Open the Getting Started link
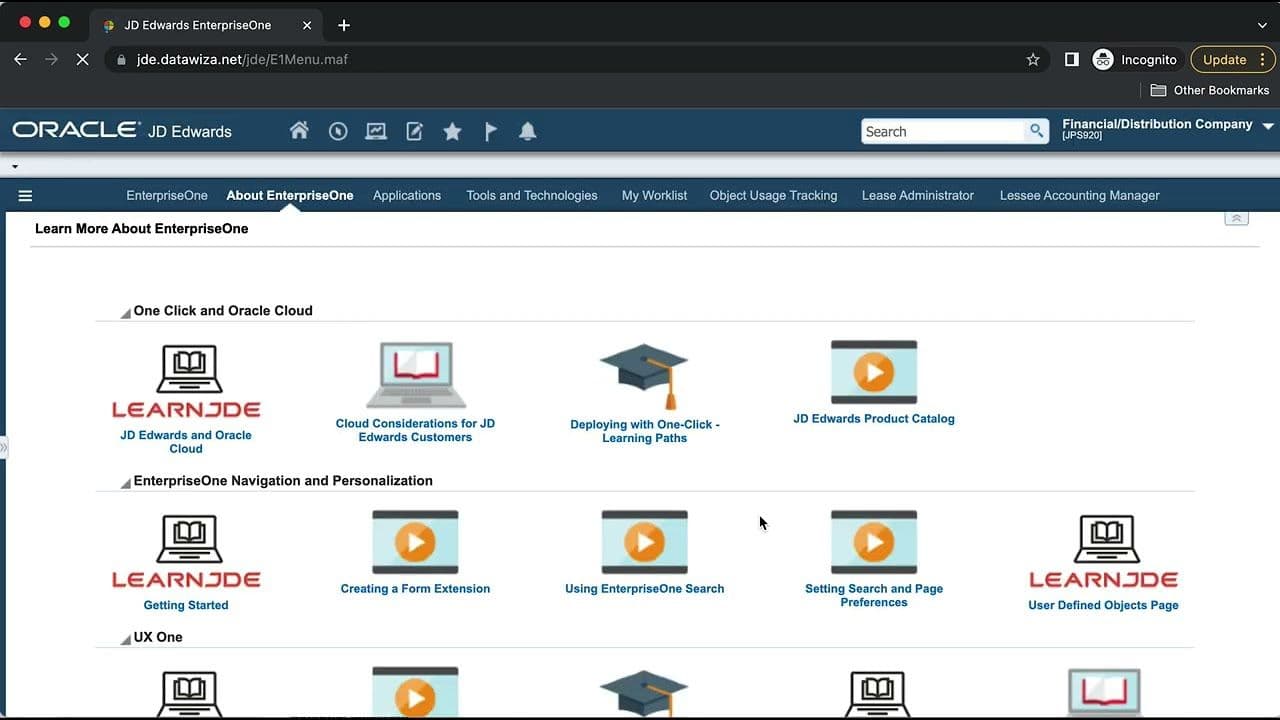1280x720 pixels. (186, 605)
